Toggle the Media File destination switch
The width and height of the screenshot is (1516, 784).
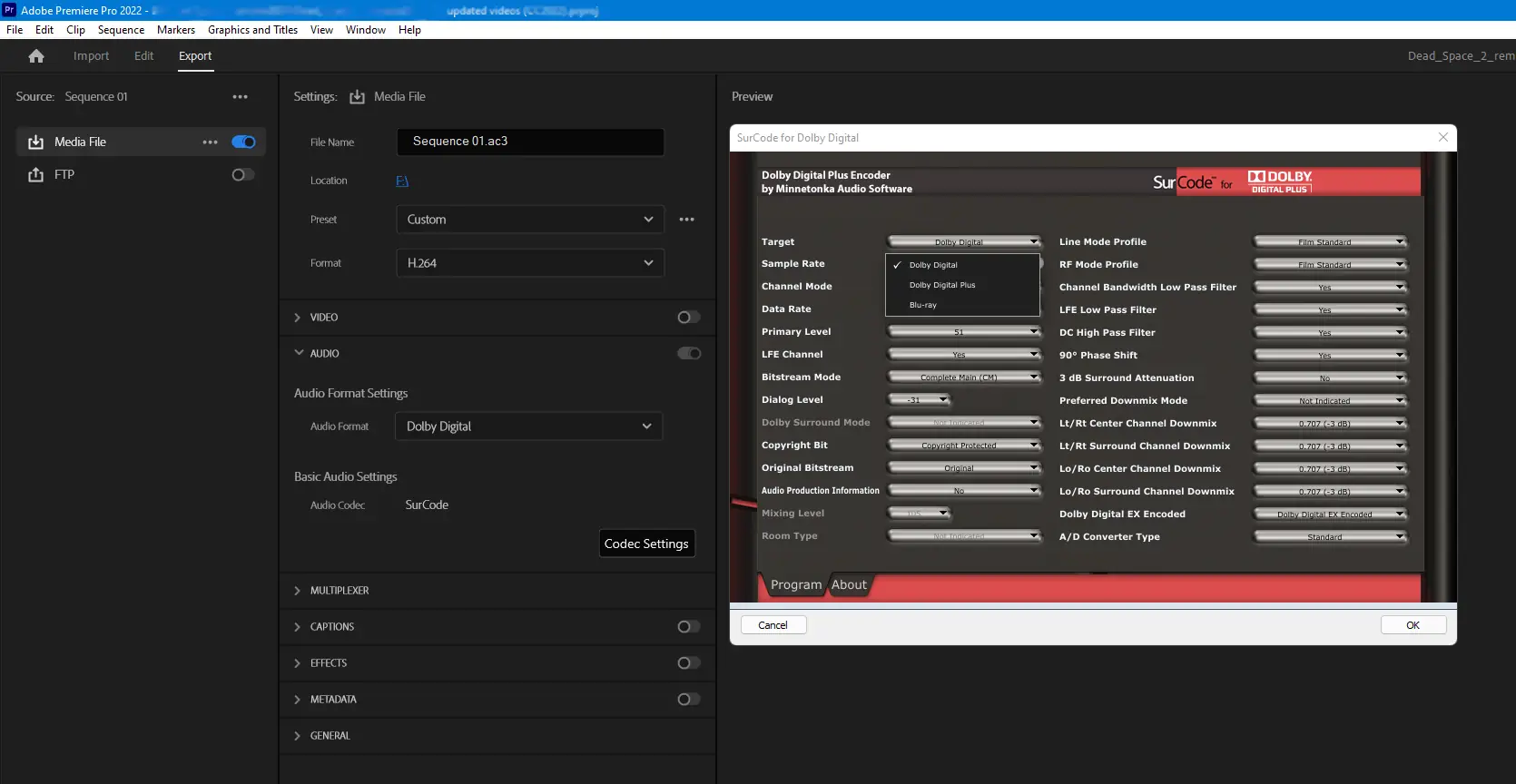[243, 142]
